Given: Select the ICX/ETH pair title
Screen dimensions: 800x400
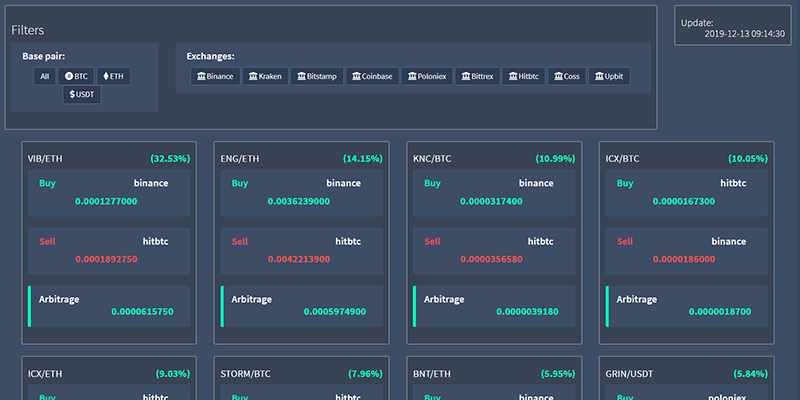Looking at the screenshot, I should point(45,374).
